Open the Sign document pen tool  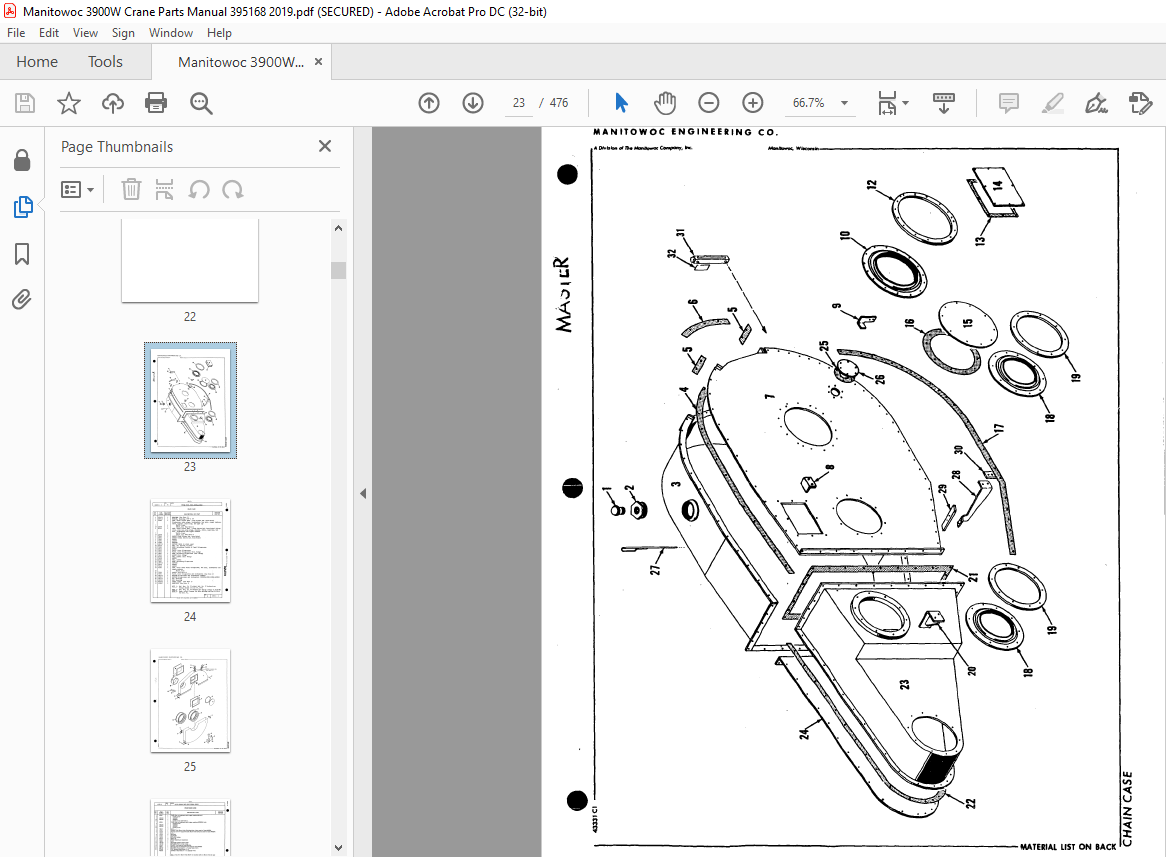click(1096, 103)
